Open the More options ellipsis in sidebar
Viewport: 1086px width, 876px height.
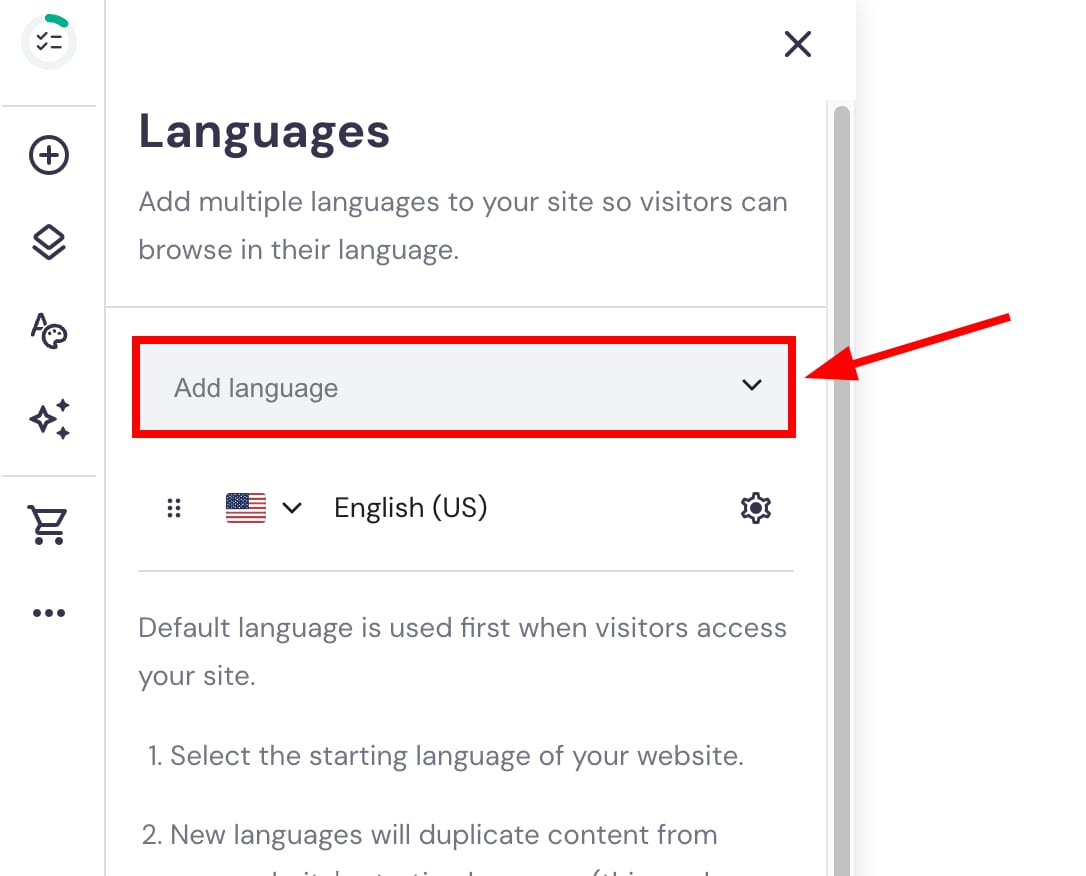(48, 613)
